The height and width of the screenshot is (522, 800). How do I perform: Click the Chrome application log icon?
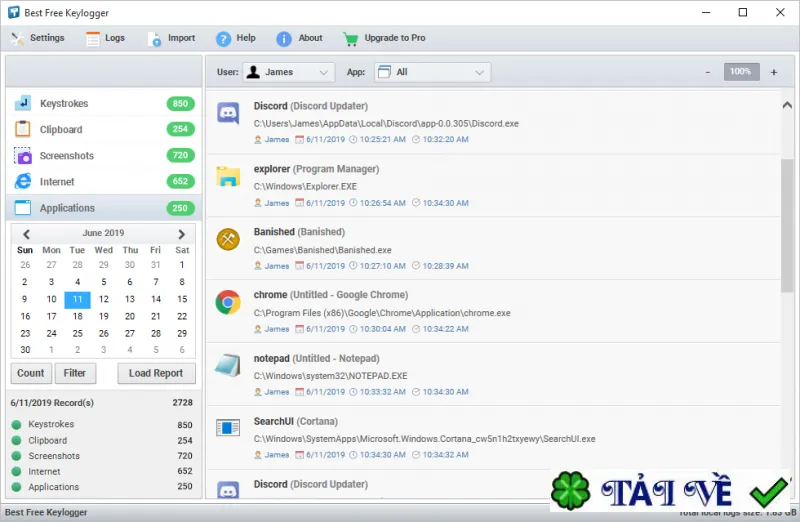click(x=228, y=303)
